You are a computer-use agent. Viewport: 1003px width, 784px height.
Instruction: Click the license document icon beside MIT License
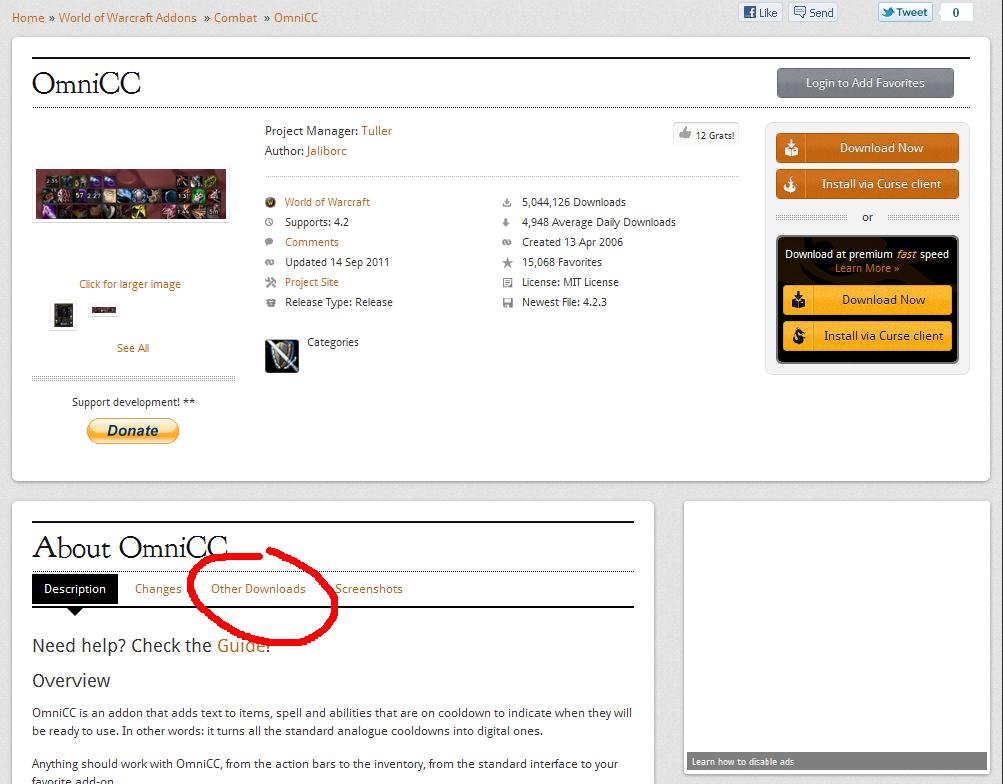507,282
